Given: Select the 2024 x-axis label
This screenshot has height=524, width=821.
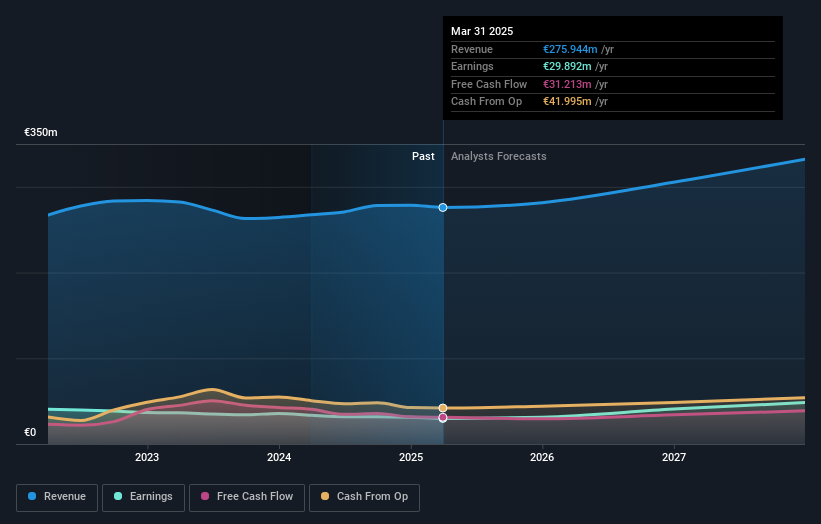Looking at the screenshot, I should 279,457.
